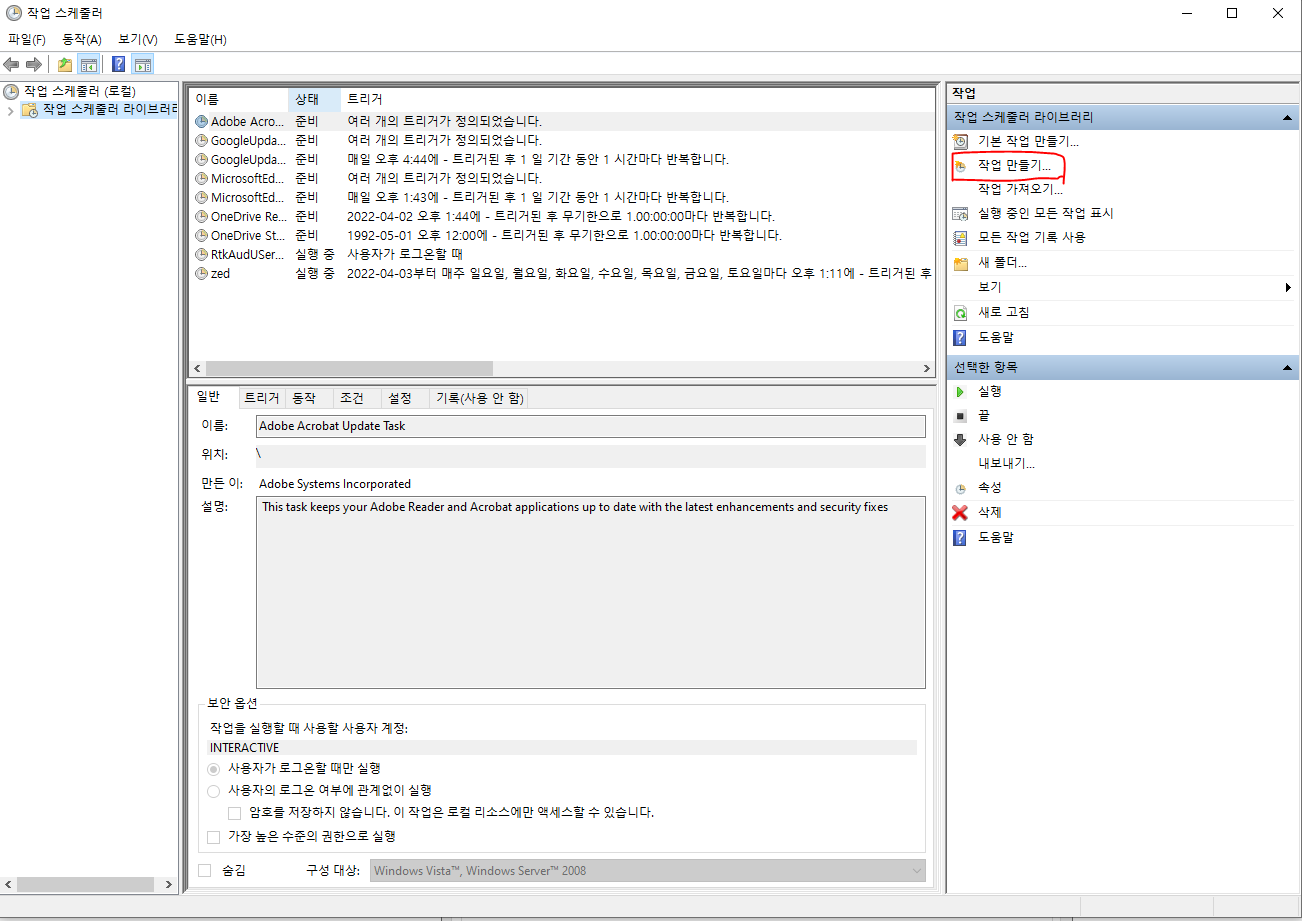The width and height of the screenshot is (1302, 921).
Task: Click the 실행 중인 모든 작업 표시 icon
Action: (x=961, y=214)
